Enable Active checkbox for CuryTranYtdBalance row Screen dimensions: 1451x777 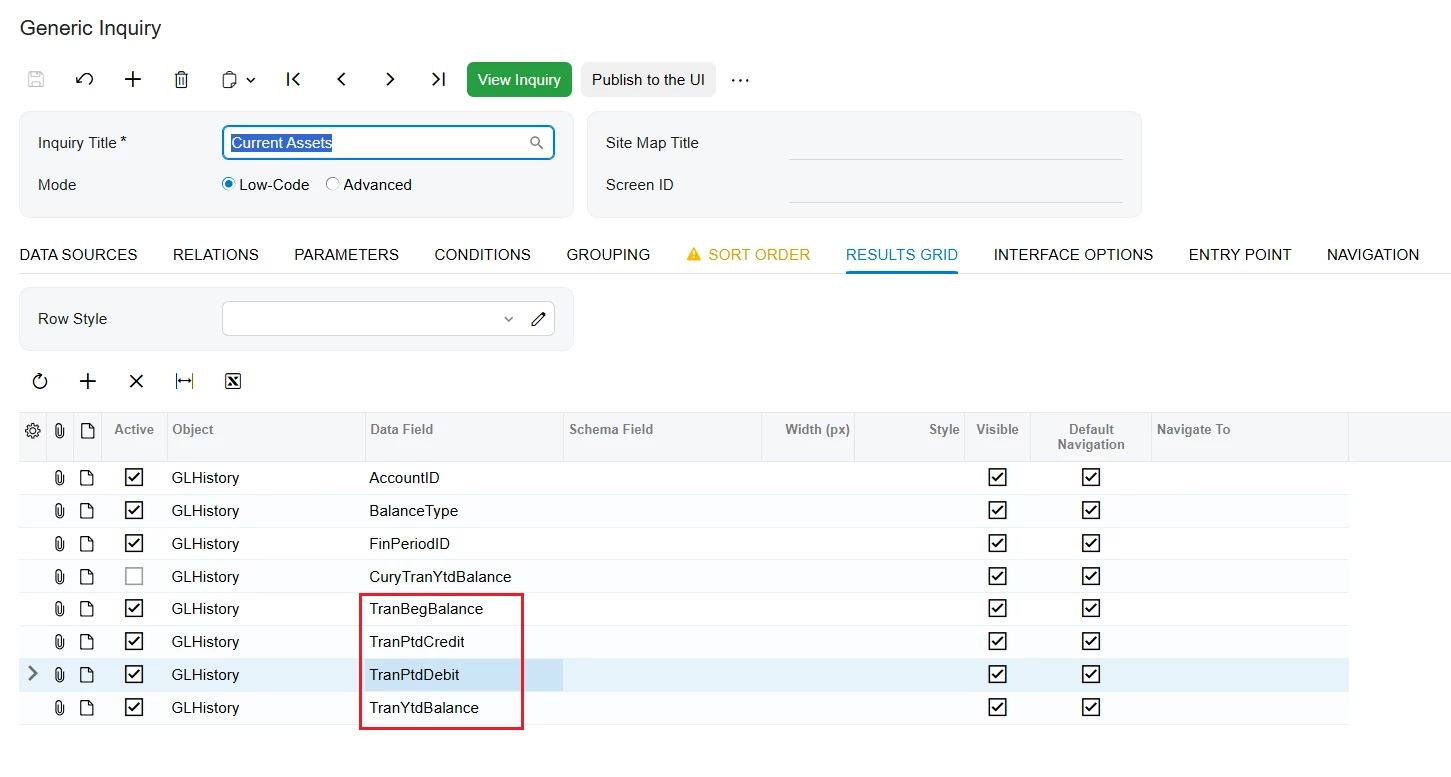coord(134,576)
